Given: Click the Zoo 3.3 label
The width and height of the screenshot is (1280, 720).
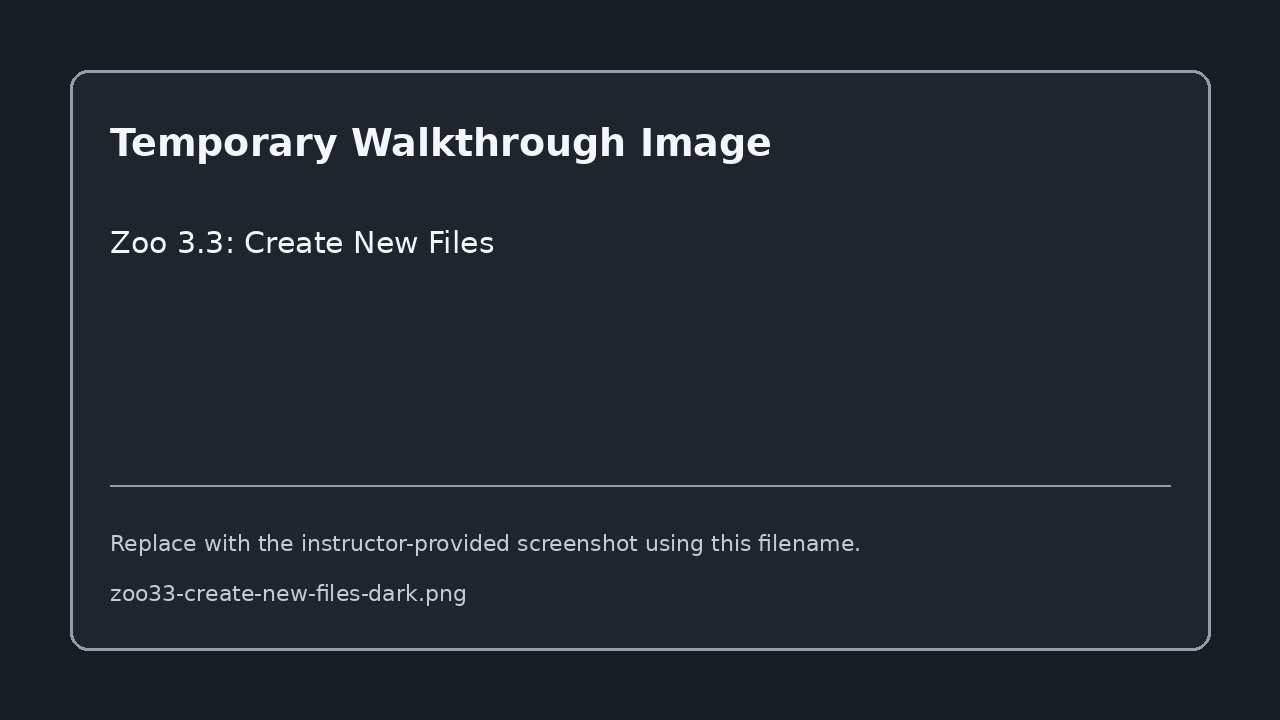Looking at the screenshot, I should [x=169, y=243].
